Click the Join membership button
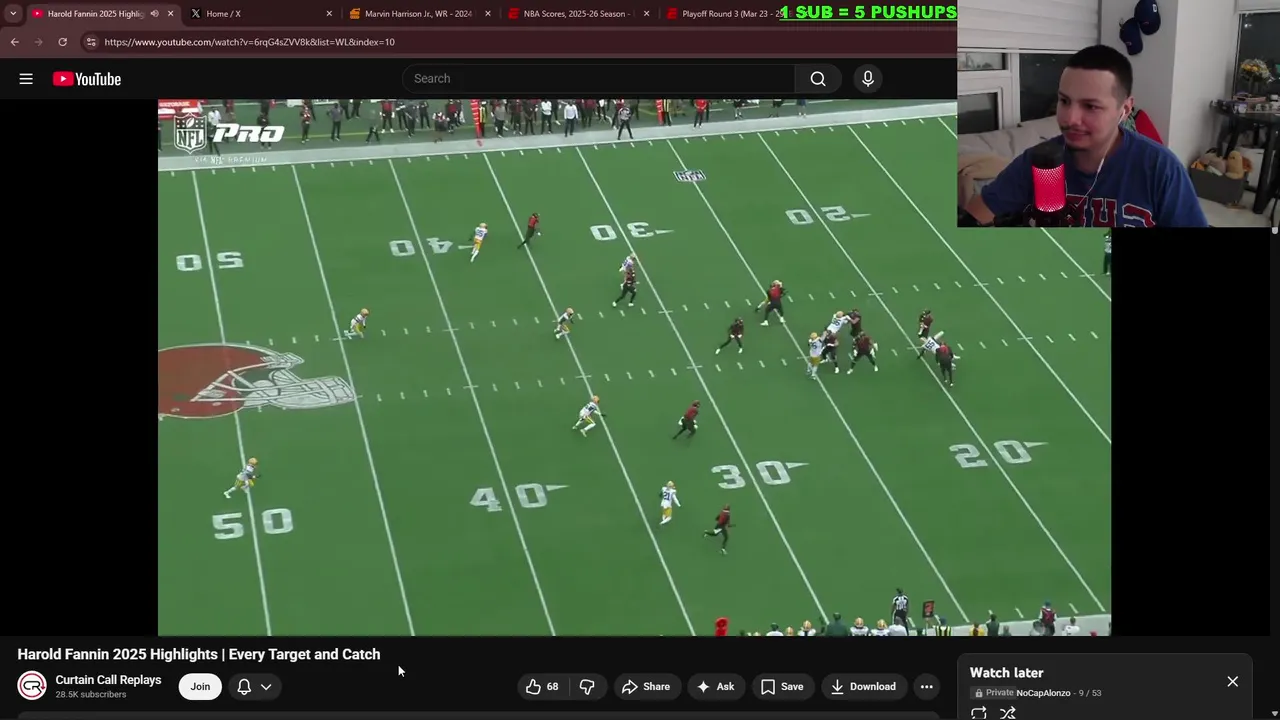This screenshot has height=720, width=1280. pyautogui.click(x=200, y=686)
